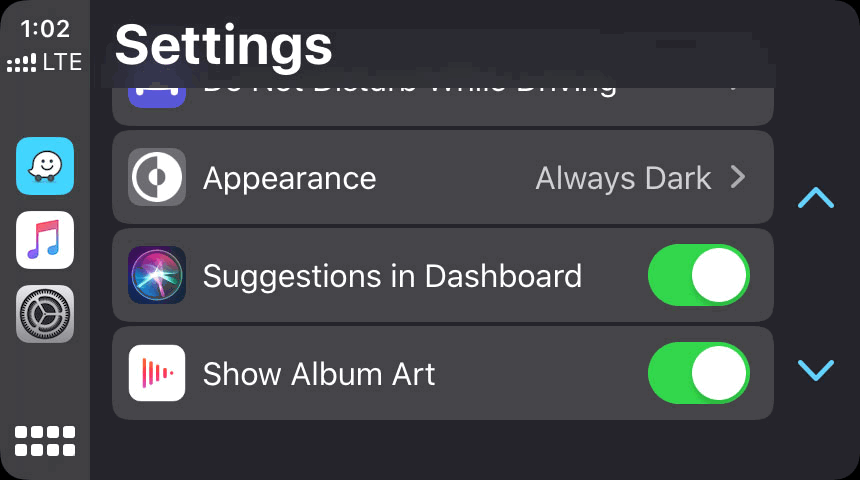This screenshot has height=480, width=860.
Task: Tap the LTE signal status indicator
Action: pos(45,64)
